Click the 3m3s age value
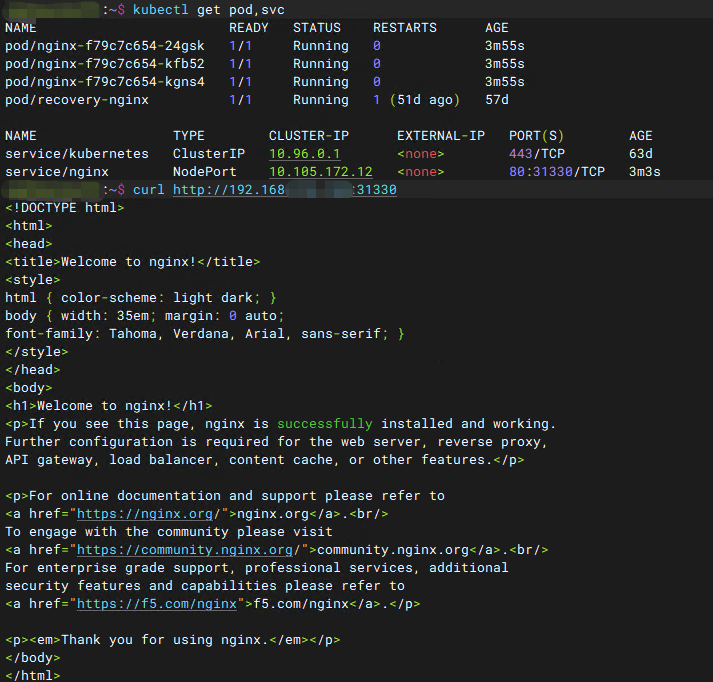The height and width of the screenshot is (682, 713). pos(644,172)
